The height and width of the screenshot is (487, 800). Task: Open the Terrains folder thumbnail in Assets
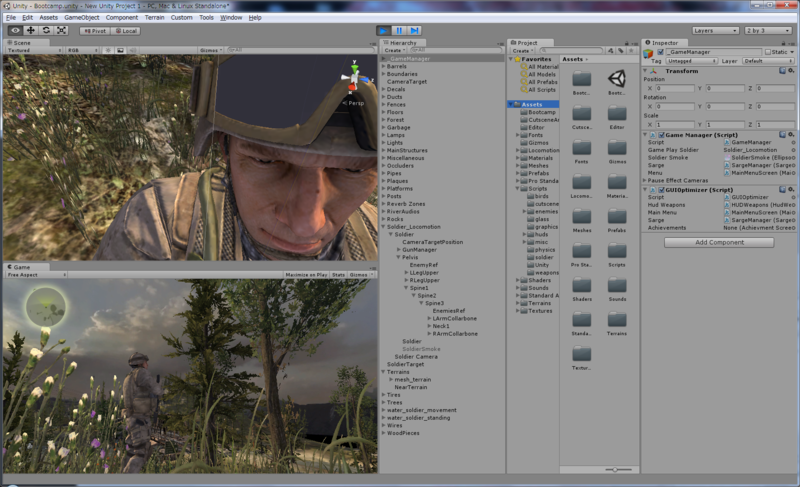click(617, 322)
